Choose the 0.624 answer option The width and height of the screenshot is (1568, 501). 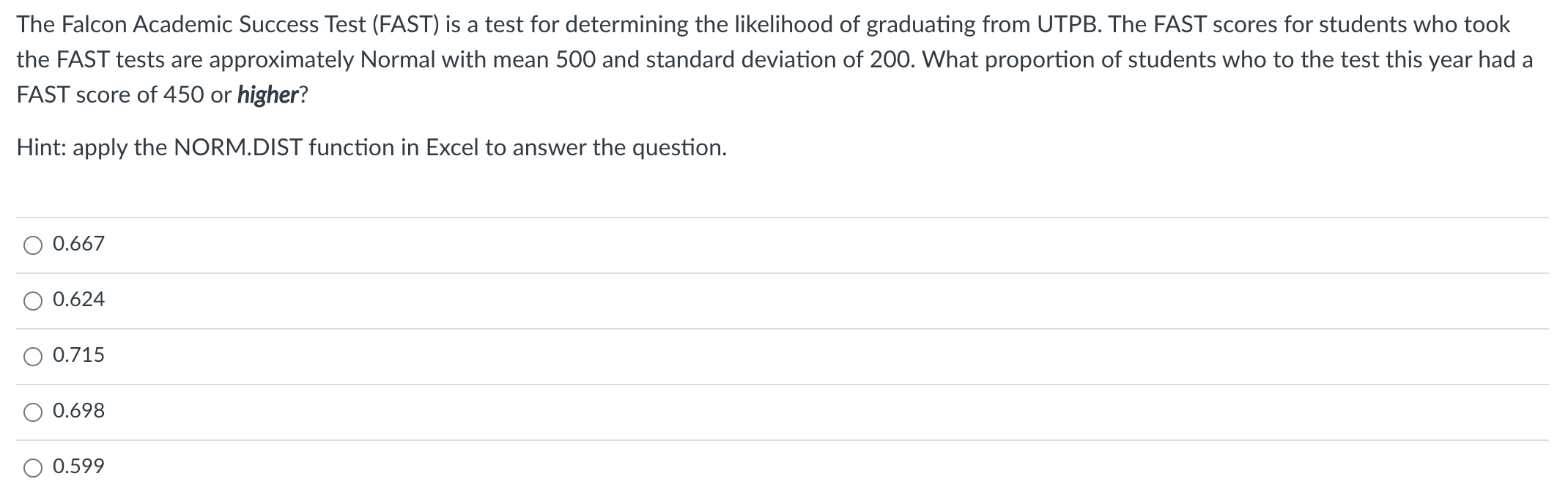(33, 301)
